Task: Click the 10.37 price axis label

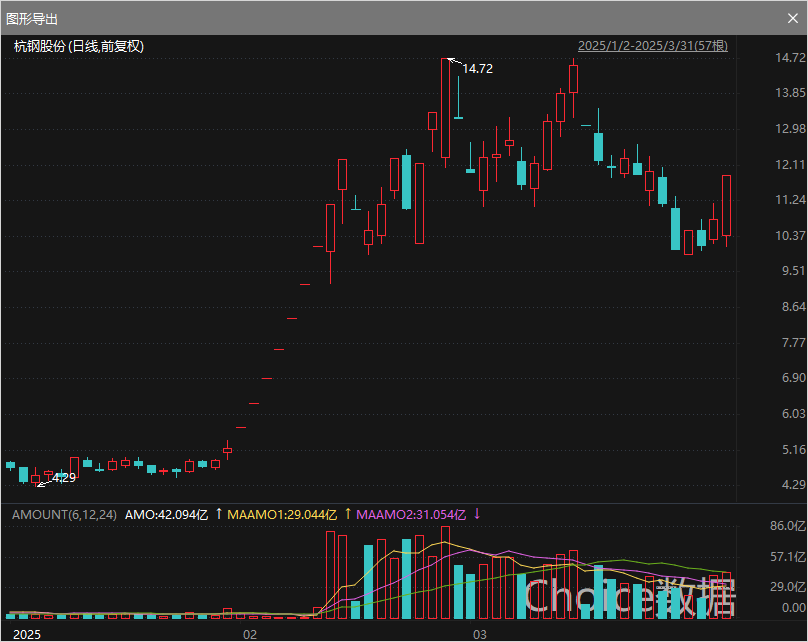Action: pos(790,235)
